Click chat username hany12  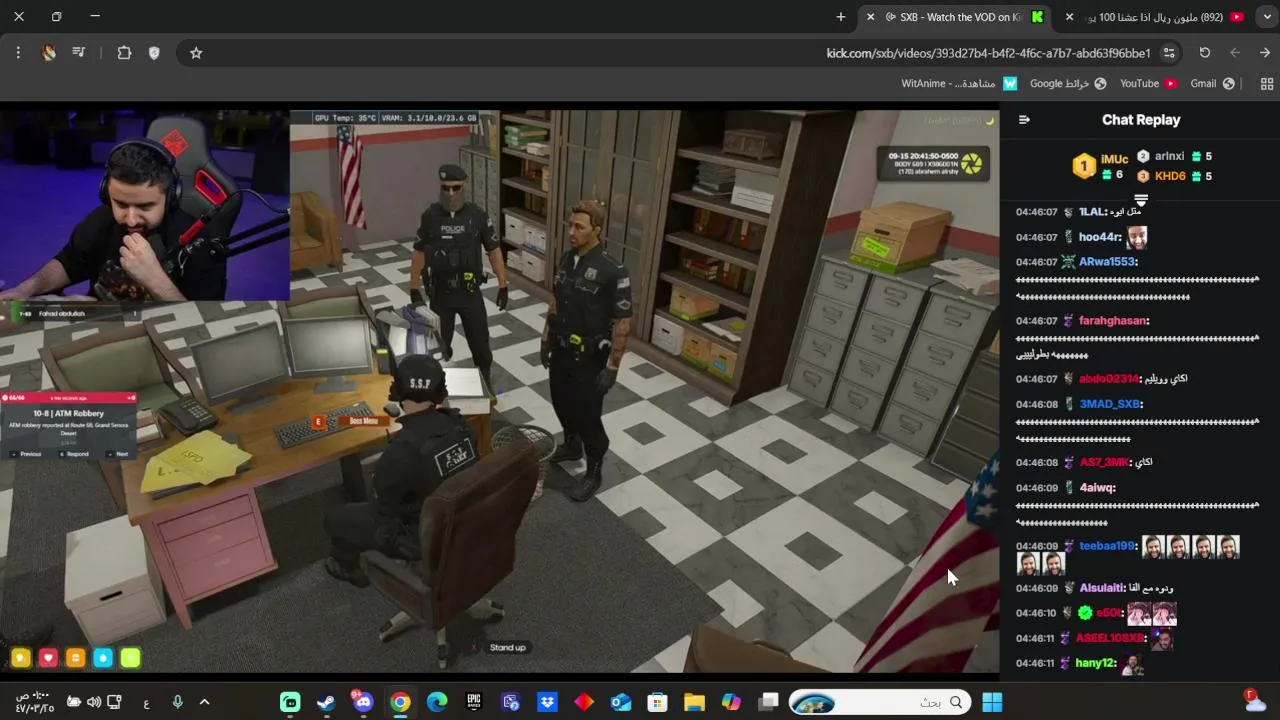click(1096, 663)
